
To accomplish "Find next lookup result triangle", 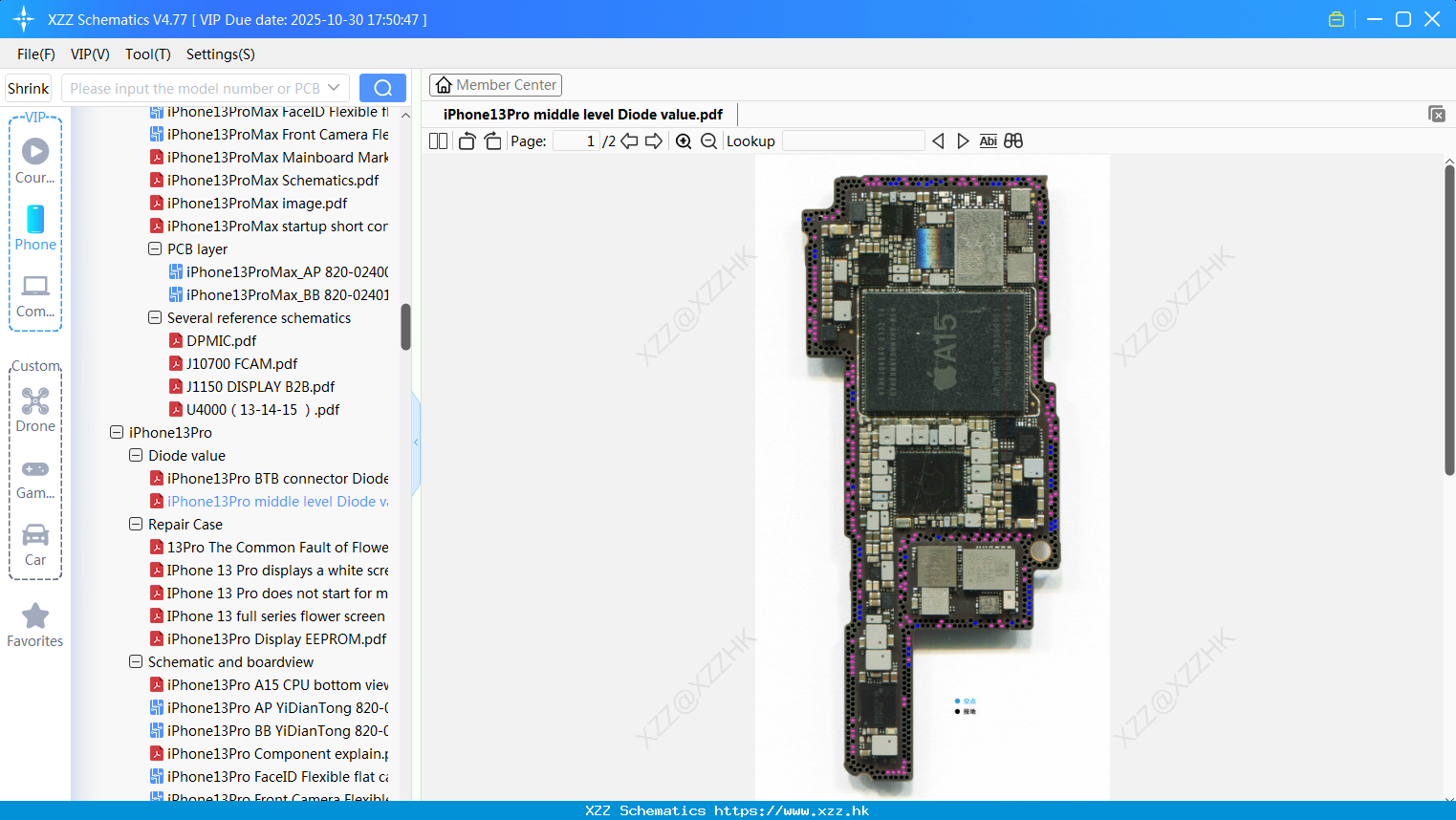I will pos(963,140).
